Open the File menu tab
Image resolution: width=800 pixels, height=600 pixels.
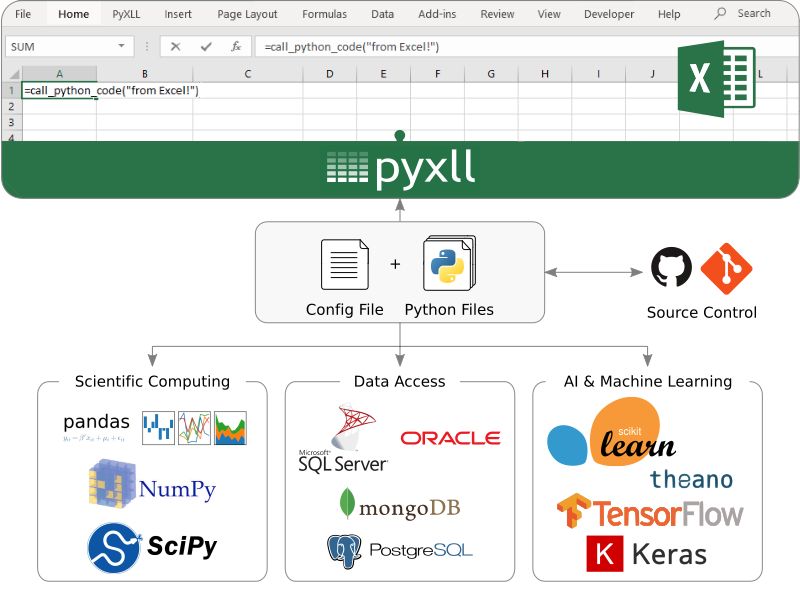click(22, 14)
